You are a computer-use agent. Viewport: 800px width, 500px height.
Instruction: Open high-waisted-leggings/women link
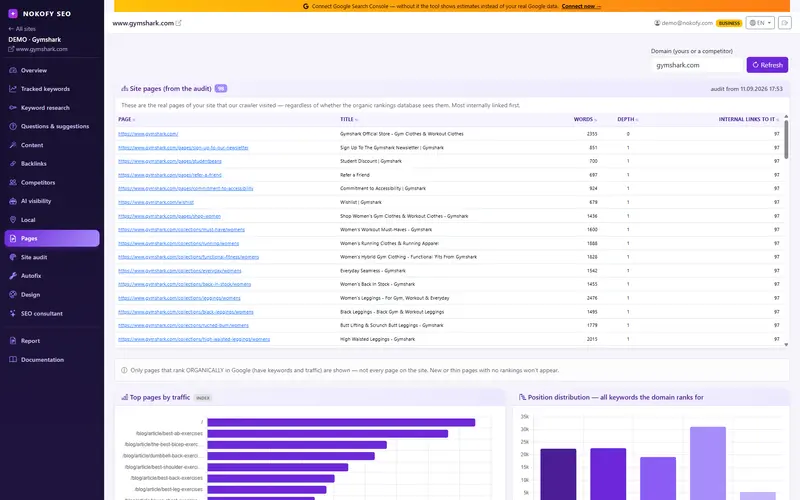point(194,339)
